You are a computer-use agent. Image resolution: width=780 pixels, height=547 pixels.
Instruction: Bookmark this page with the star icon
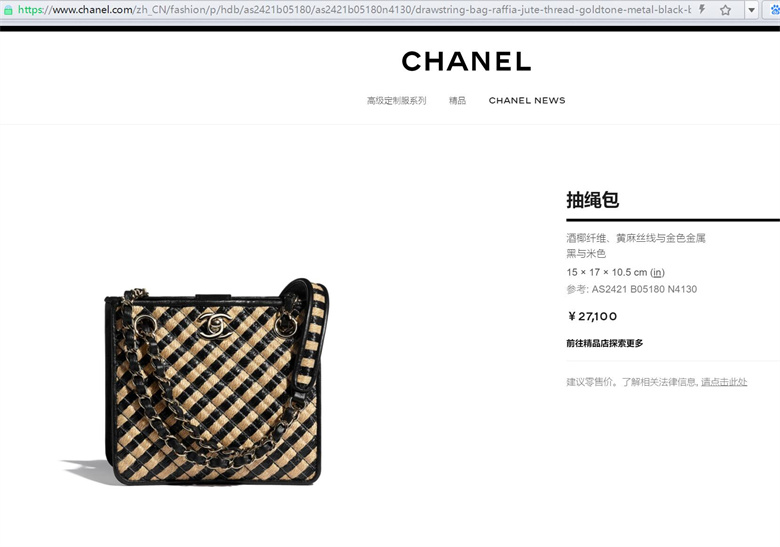tap(725, 9)
